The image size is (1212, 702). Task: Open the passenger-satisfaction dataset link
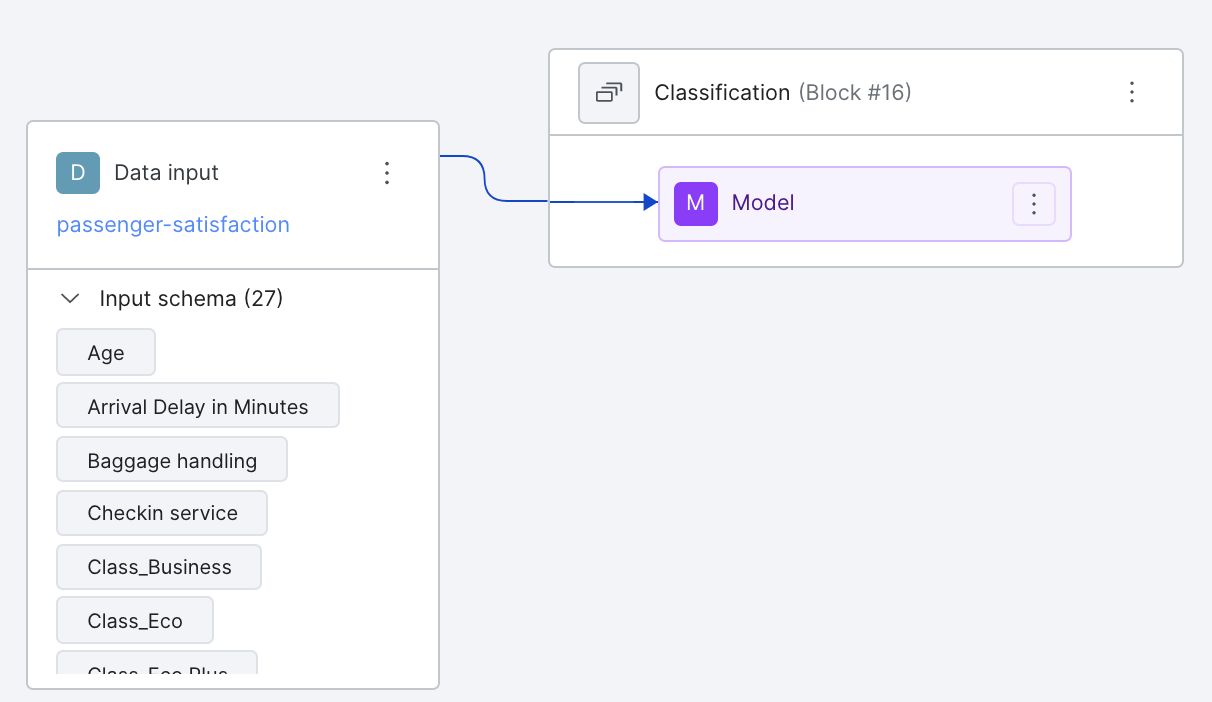[x=173, y=225]
